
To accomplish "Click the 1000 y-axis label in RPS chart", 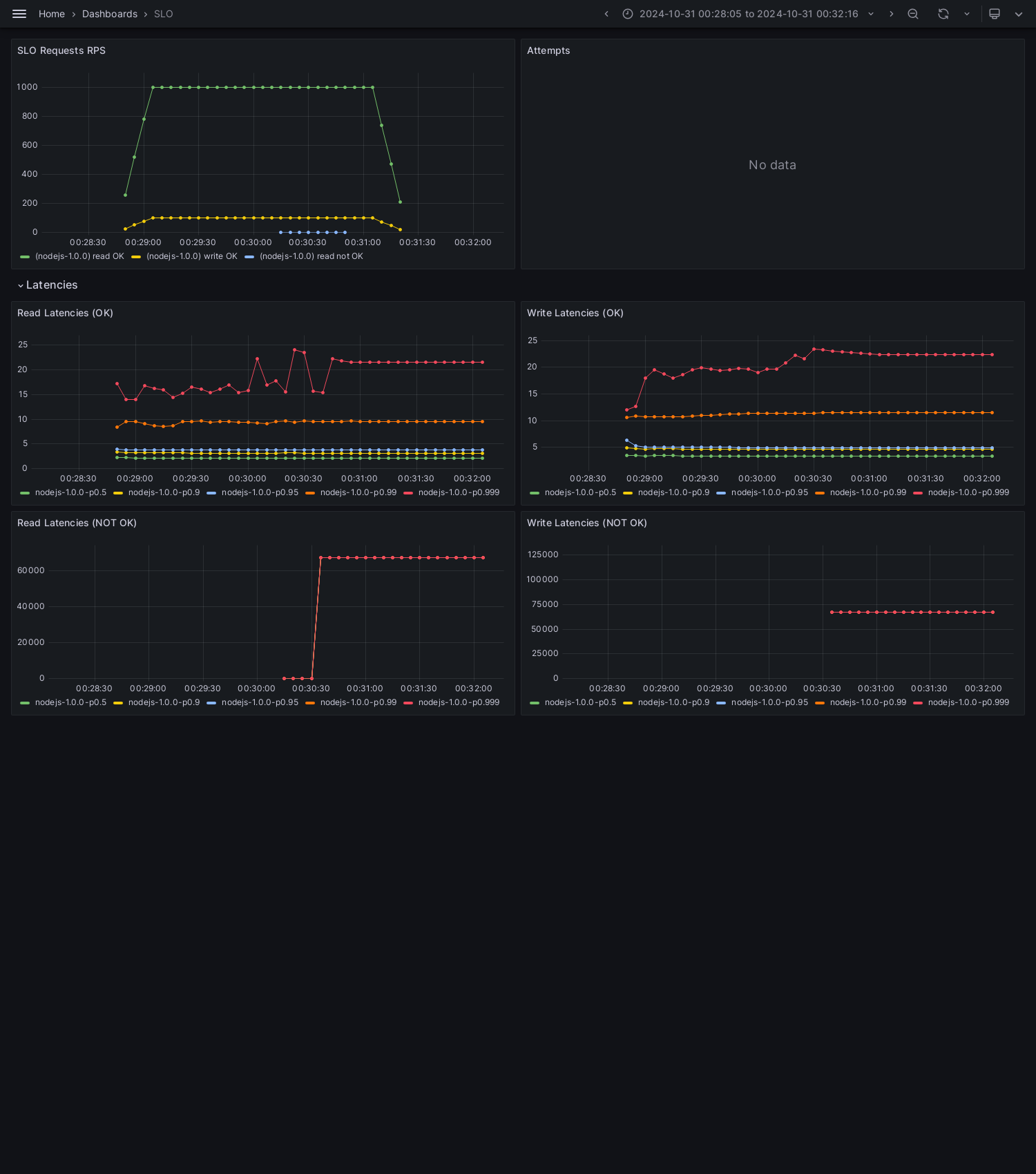I will 27,87.
